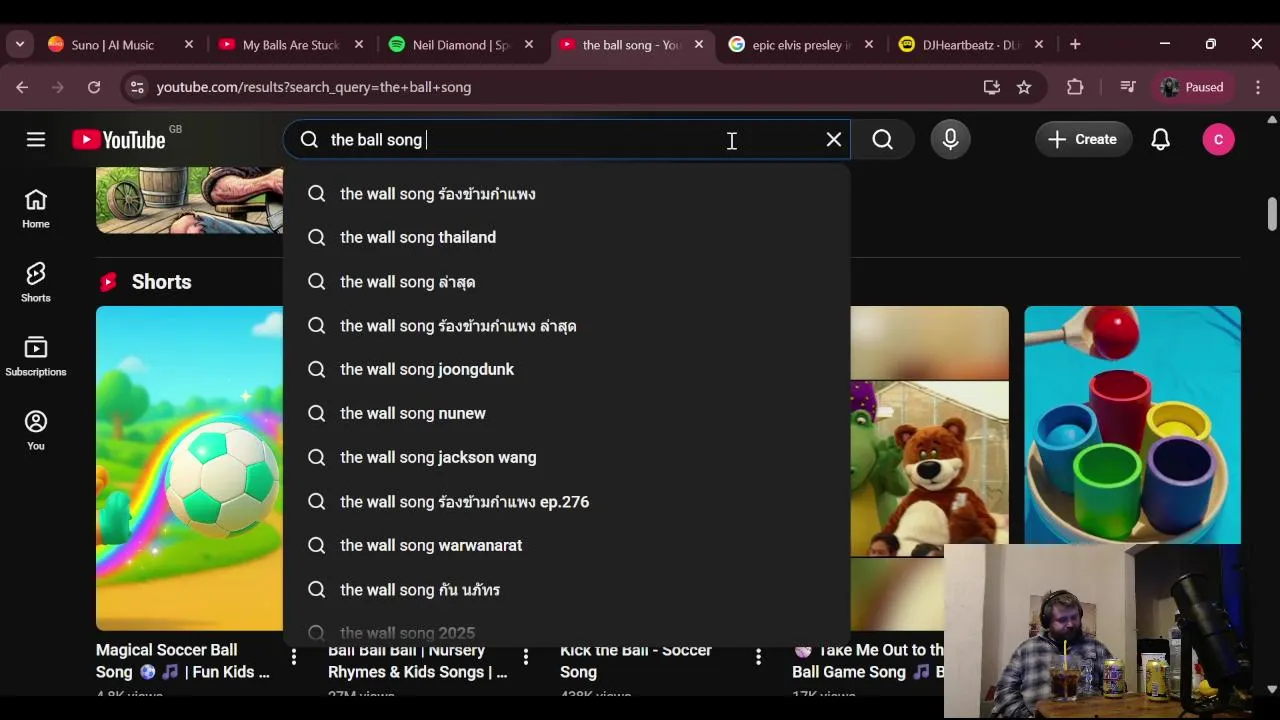The height and width of the screenshot is (720, 1280).
Task: Open options for Ball Ball Ball short
Action: pyautogui.click(x=526, y=657)
